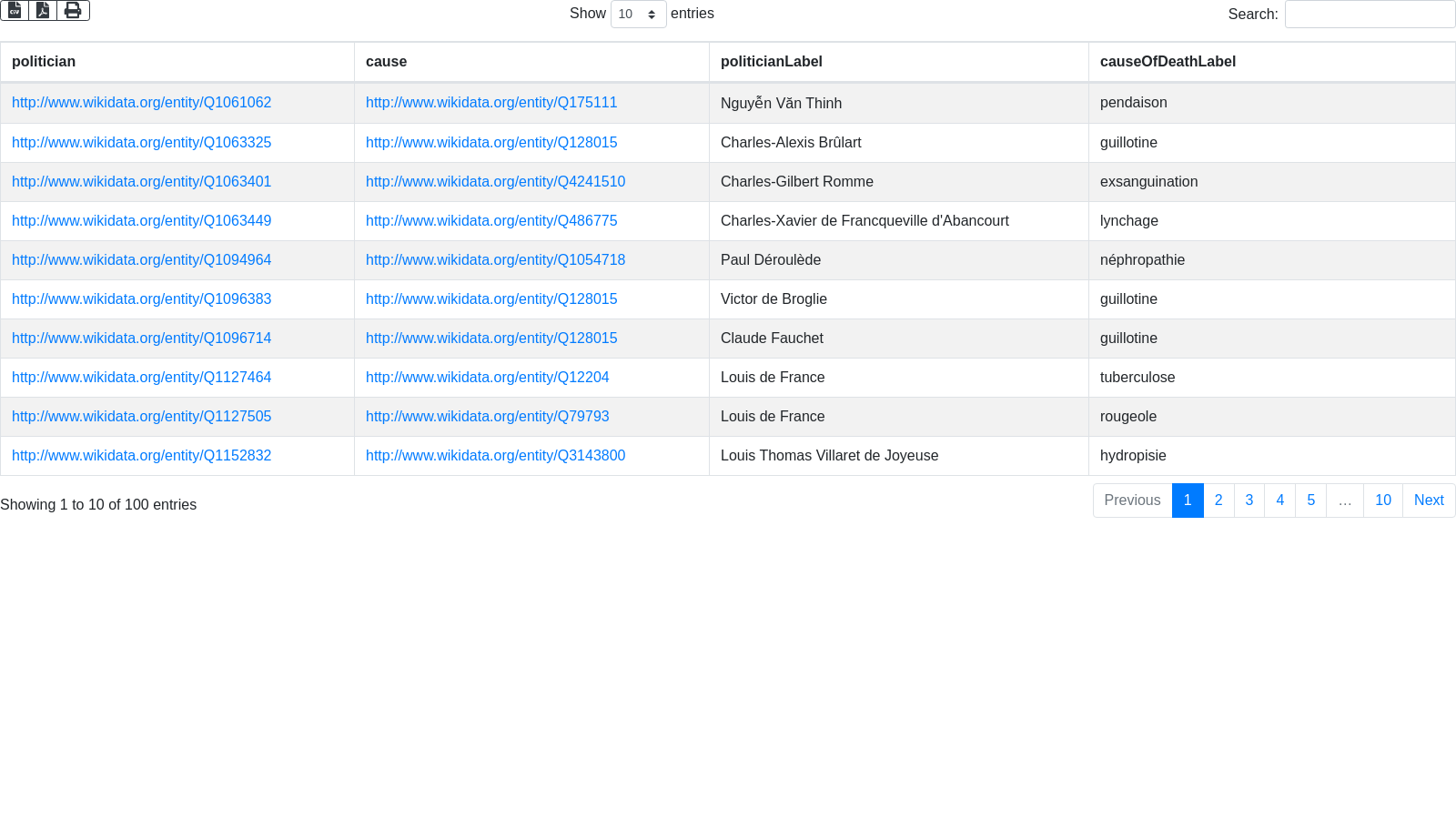This screenshot has width=1456, height=819.
Task: Open the entries-per-page dropdown
Action: click(x=638, y=15)
